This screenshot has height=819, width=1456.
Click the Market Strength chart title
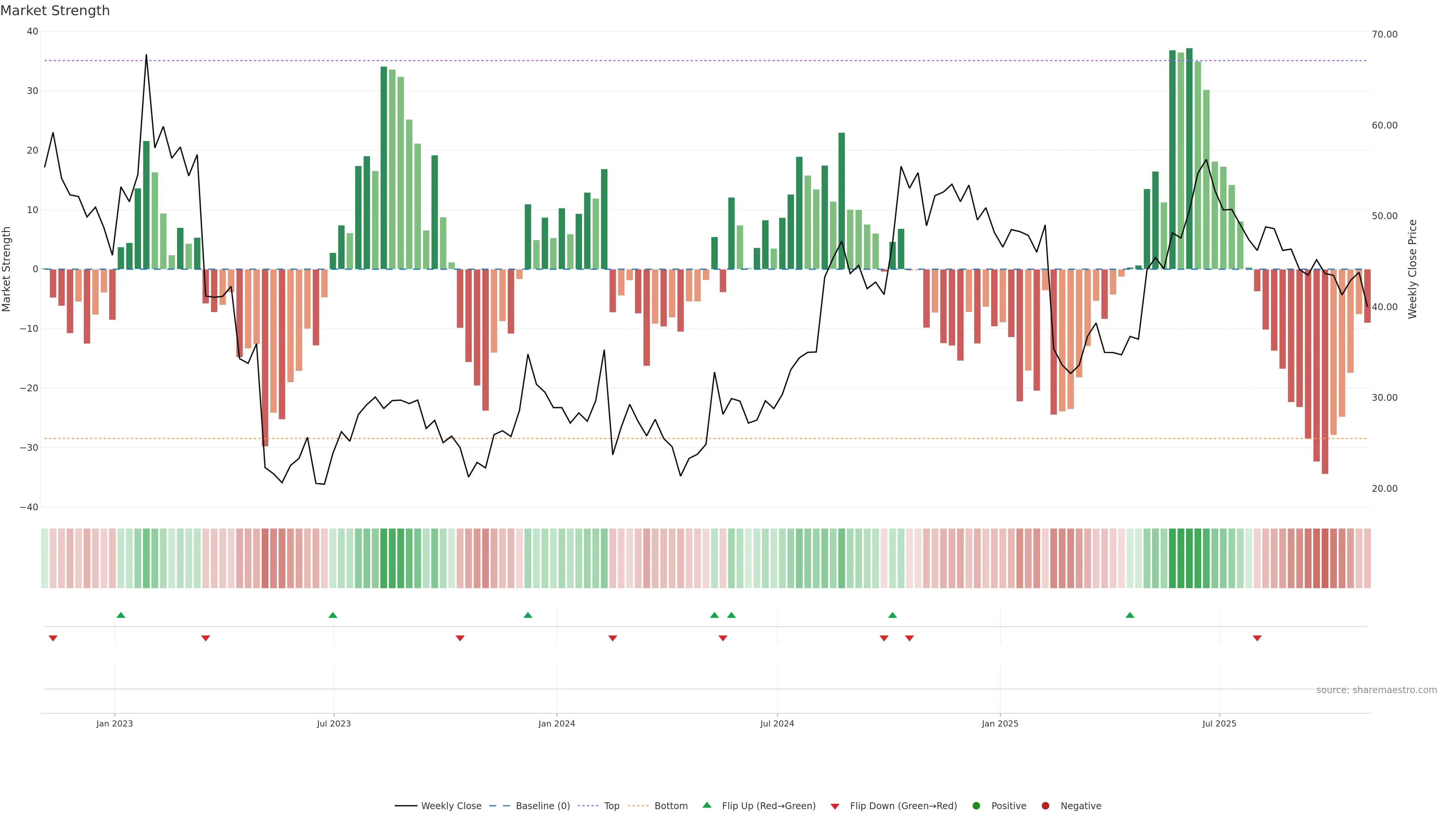tap(55, 11)
